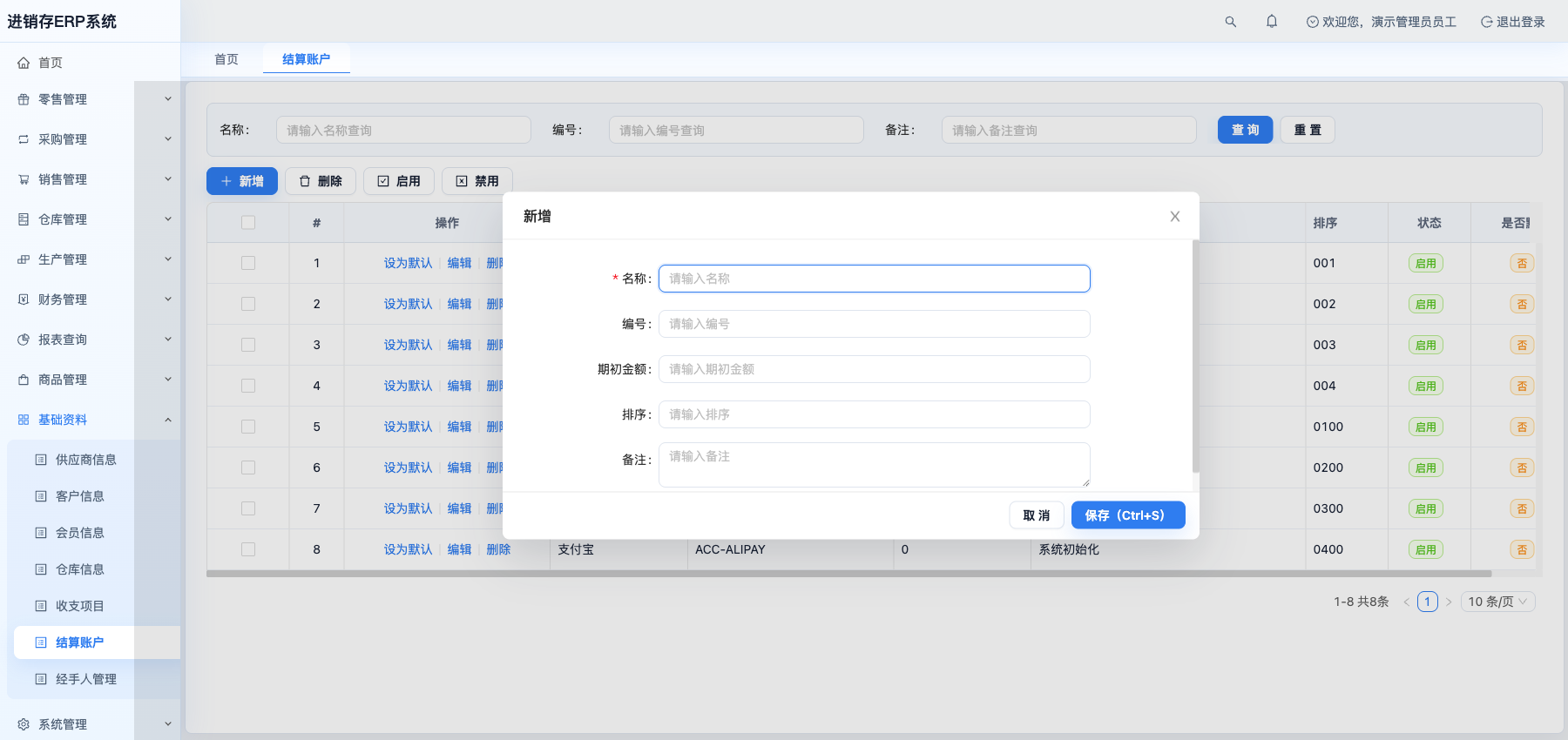Open notifications bell icon
This screenshot has height=740, width=1568.
click(x=1272, y=22)
